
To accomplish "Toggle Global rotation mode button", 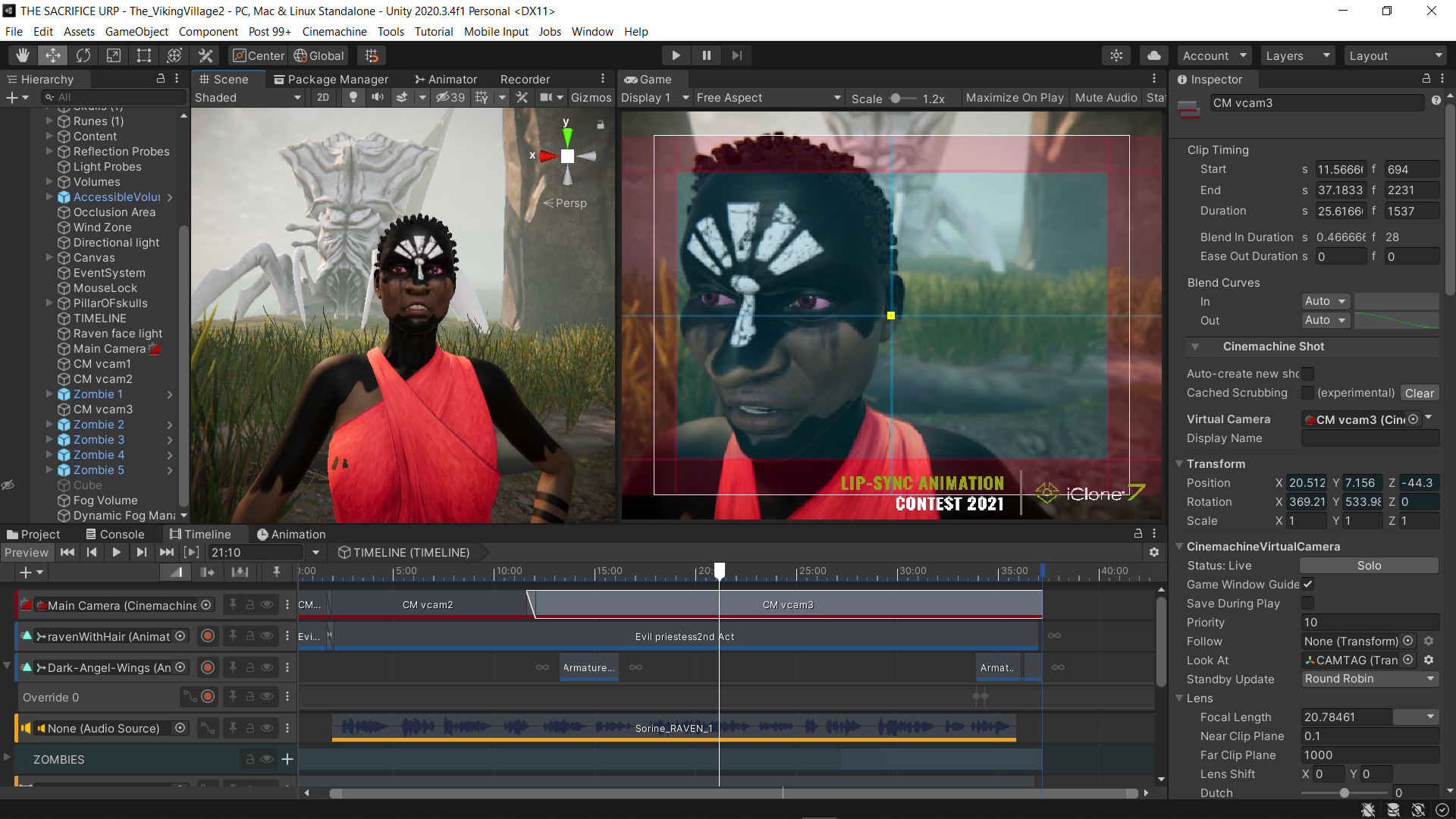I will 318,55.
